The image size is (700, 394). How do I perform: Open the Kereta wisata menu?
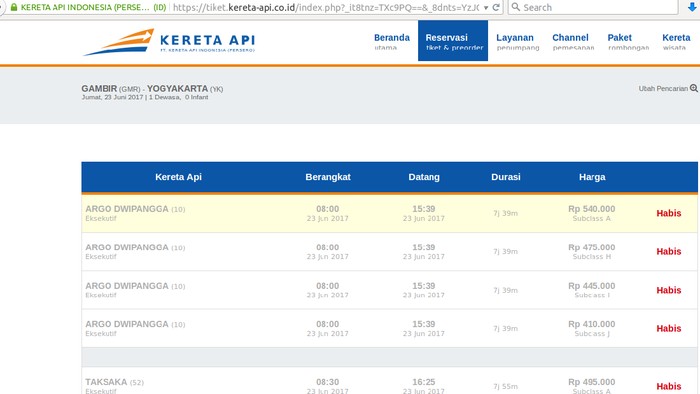(x=676, y=41)
